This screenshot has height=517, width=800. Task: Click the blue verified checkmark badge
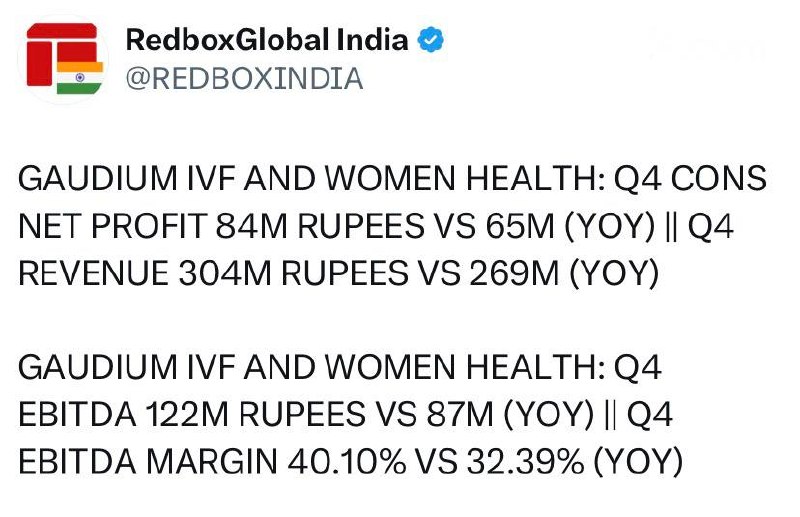click(x=430, y=40)
